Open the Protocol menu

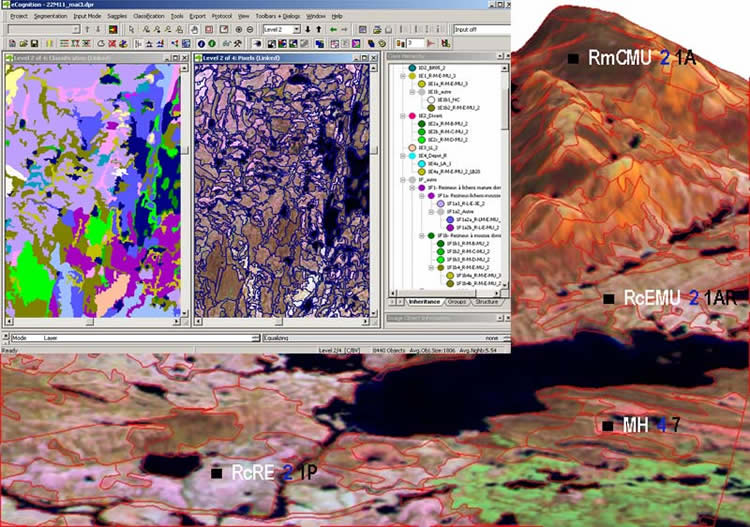(x=222, y=16)
